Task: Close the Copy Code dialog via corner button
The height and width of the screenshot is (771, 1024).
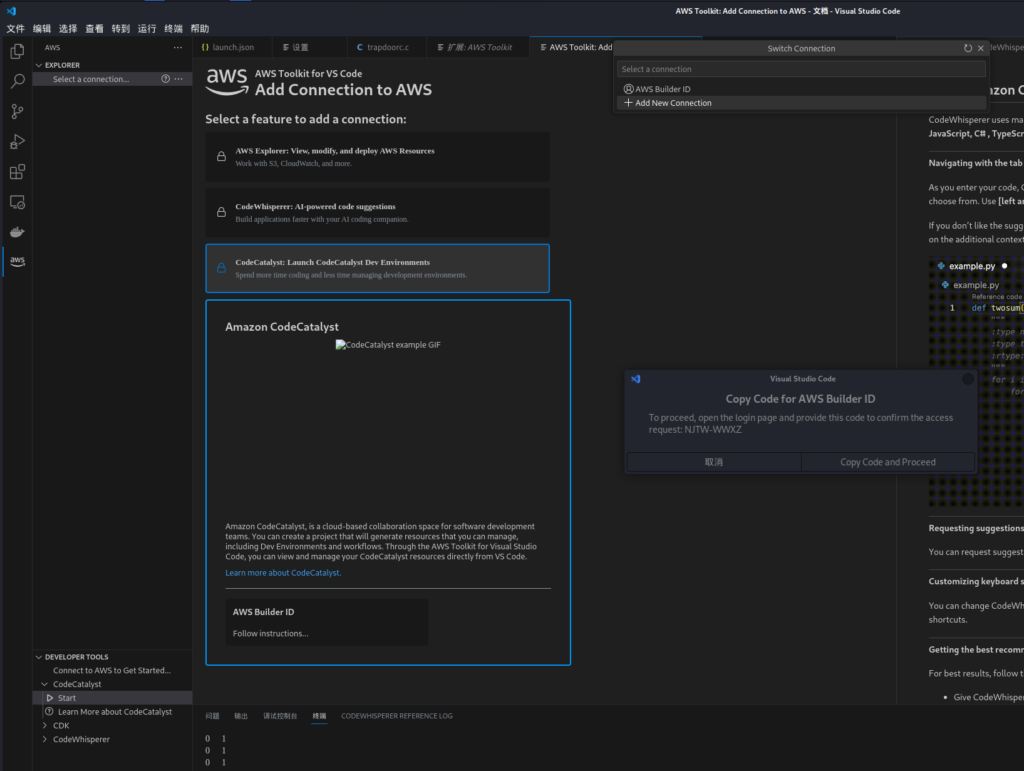Action: coord(967,379)
